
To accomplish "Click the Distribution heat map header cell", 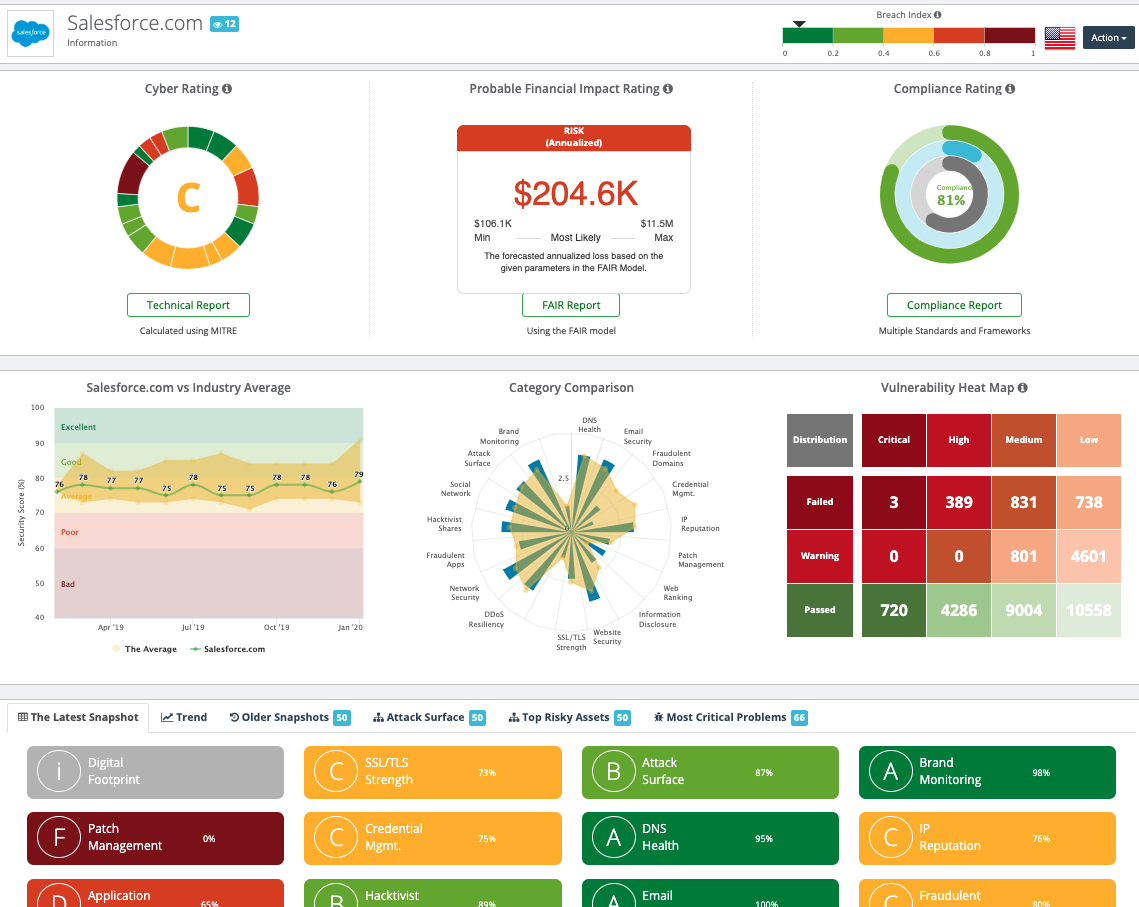I will tap(820, 440).
